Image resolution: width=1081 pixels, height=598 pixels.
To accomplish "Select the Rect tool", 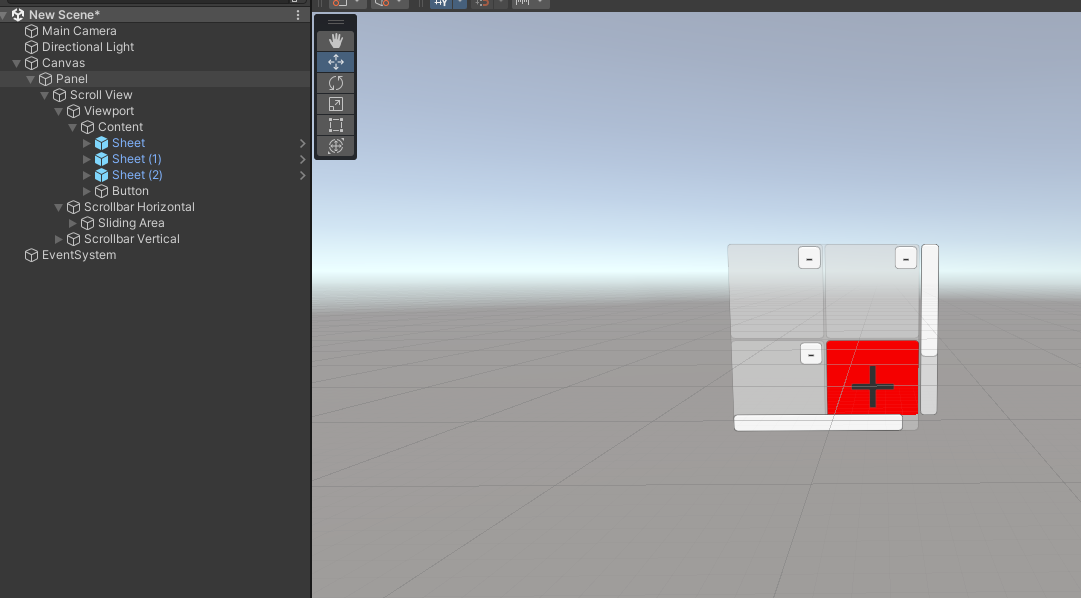I will click(335, 124).
